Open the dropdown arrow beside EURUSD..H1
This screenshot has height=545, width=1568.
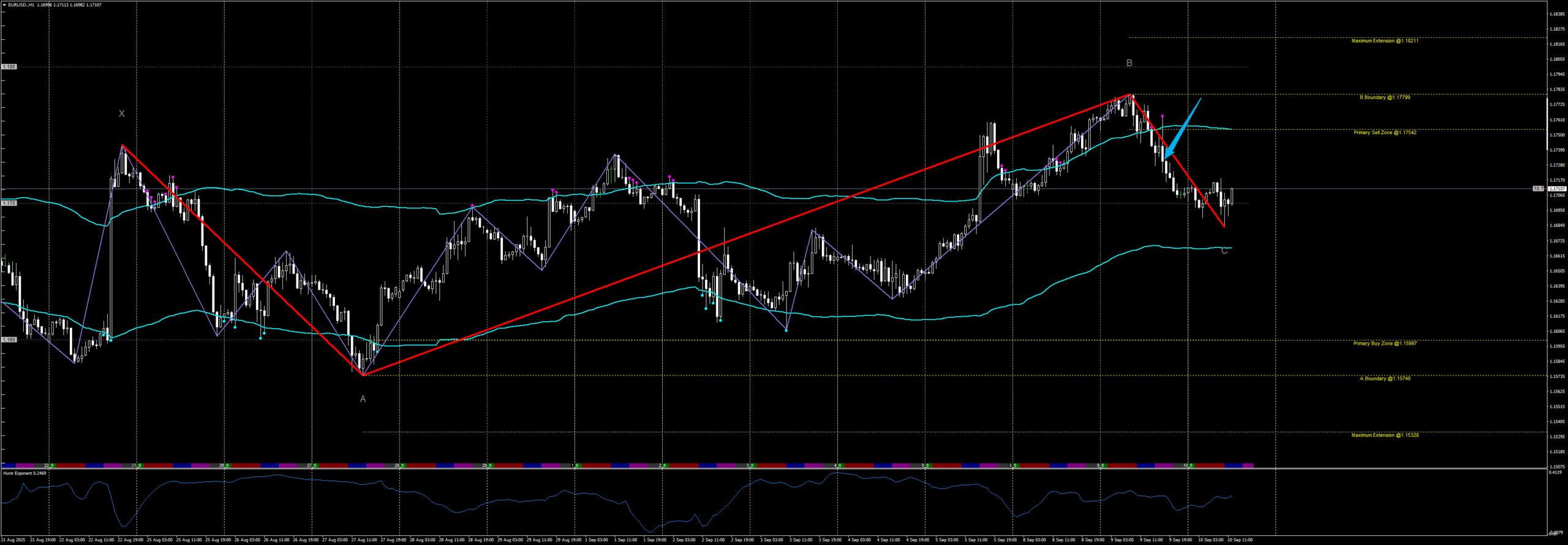pos(4,5)
